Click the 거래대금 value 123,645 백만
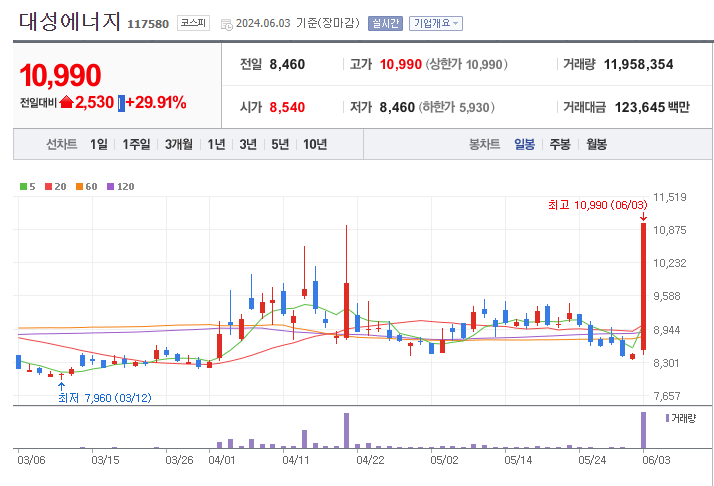The width and height of the screenshot is (714, 486). pyautogui.click(x=652, y=107)
